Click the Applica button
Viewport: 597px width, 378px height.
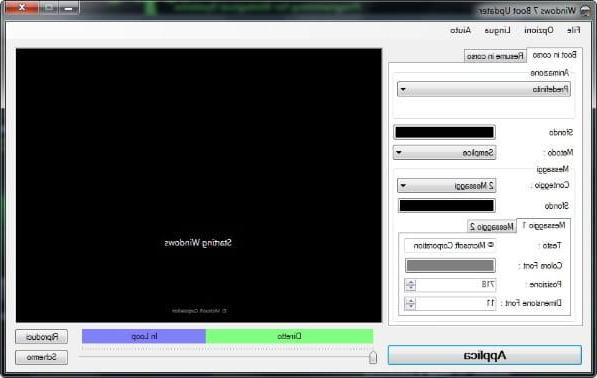tap(485, 355)
